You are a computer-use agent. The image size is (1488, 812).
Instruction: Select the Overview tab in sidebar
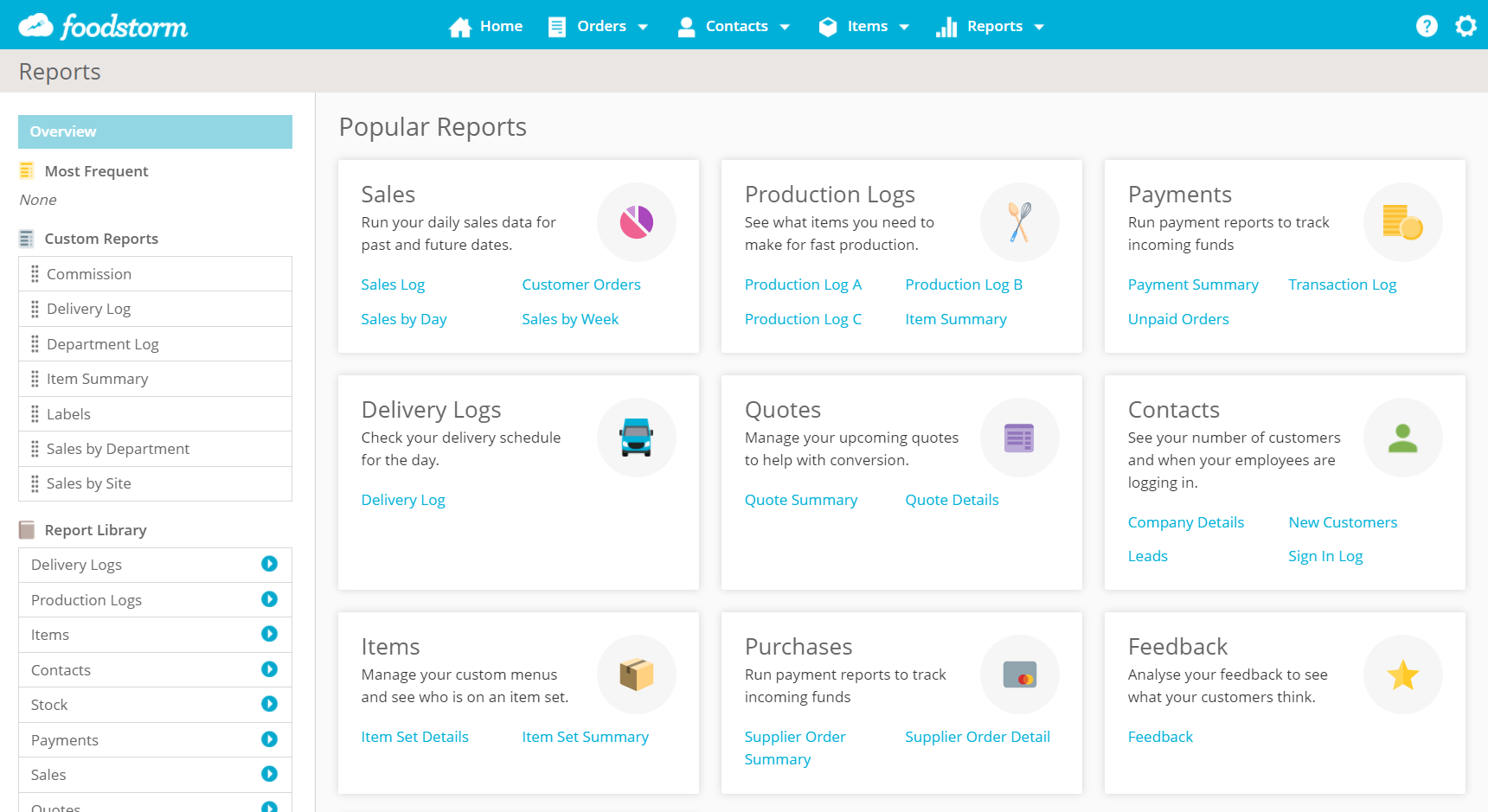pyautogui.click(x=155, y=131)
